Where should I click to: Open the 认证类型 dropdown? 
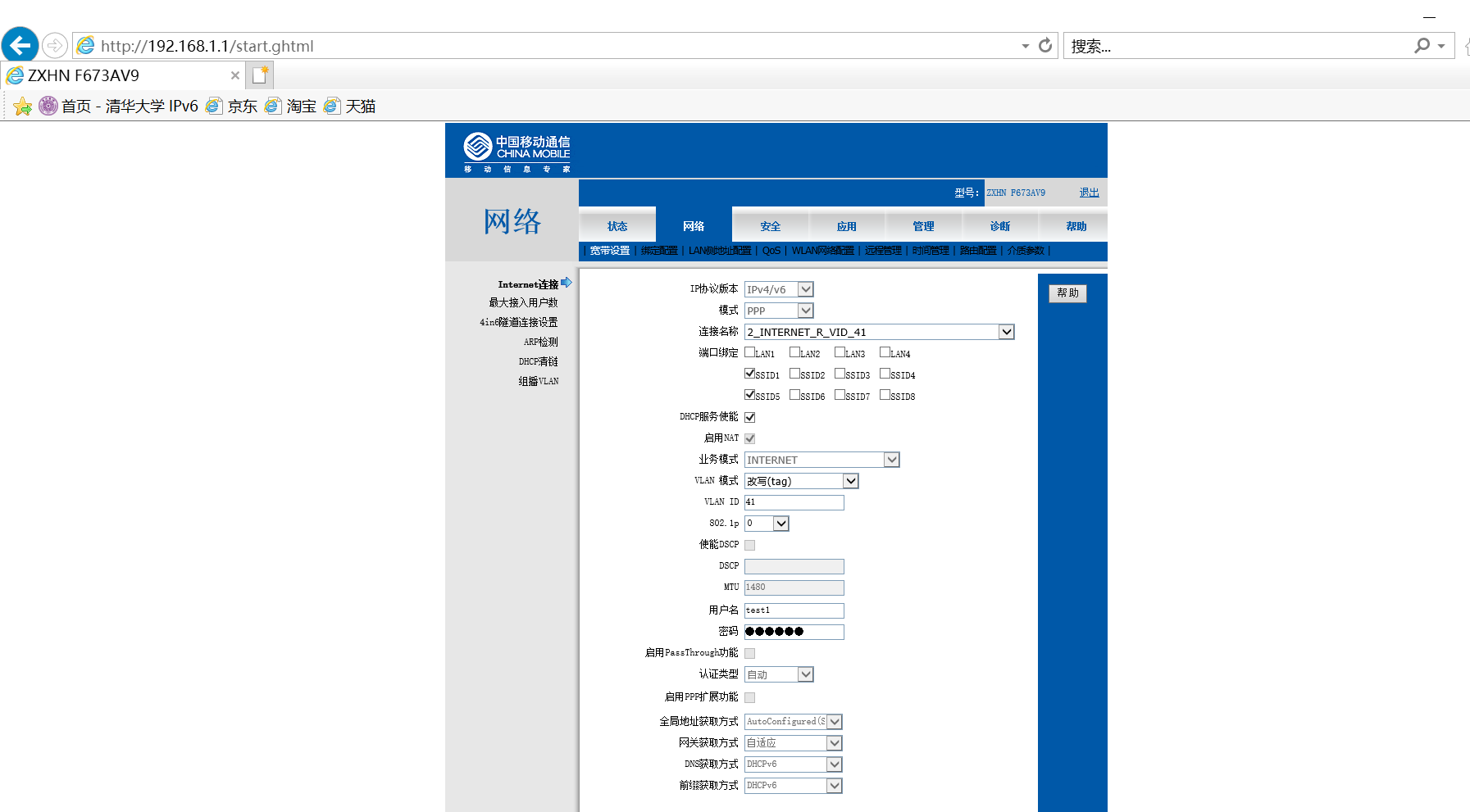779,674
